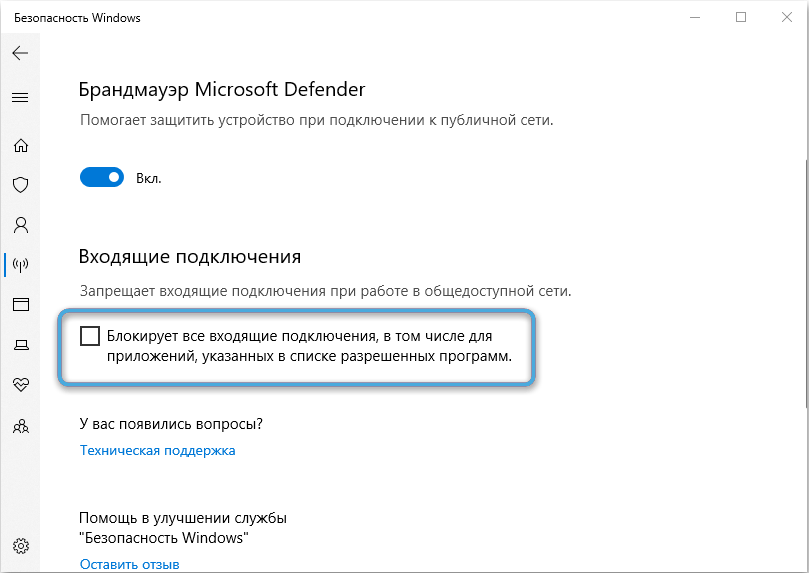Click the Оставить отзыв link
The width and height of the screenshot is (809, 573).
(129, 564)
